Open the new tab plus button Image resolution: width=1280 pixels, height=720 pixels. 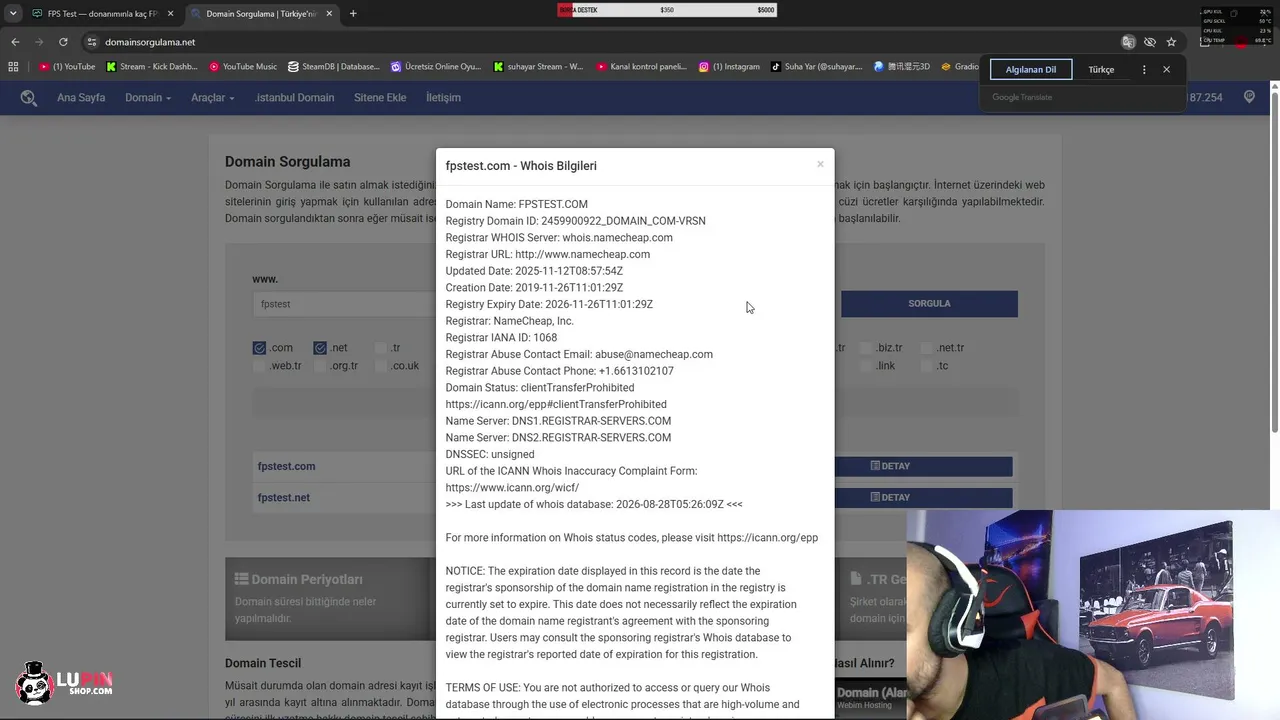point(353,14)
